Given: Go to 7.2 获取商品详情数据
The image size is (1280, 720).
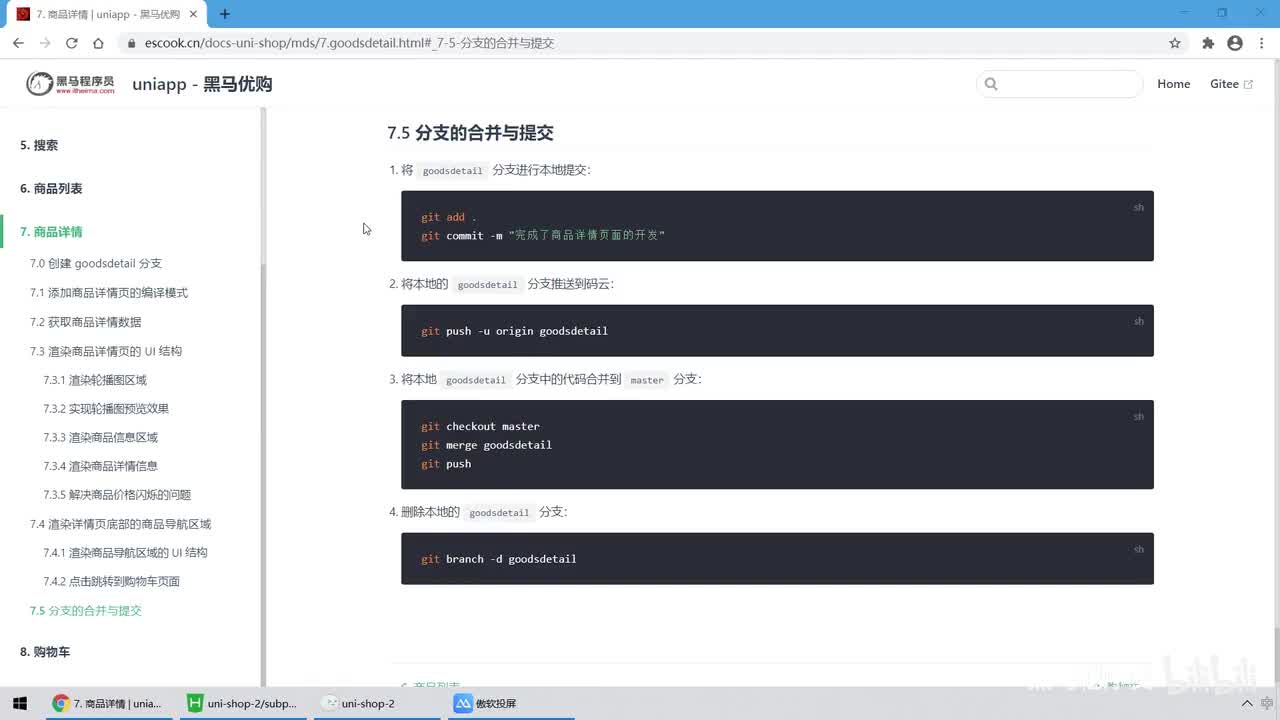Looking at the screenshot, I should pos(86,321).
